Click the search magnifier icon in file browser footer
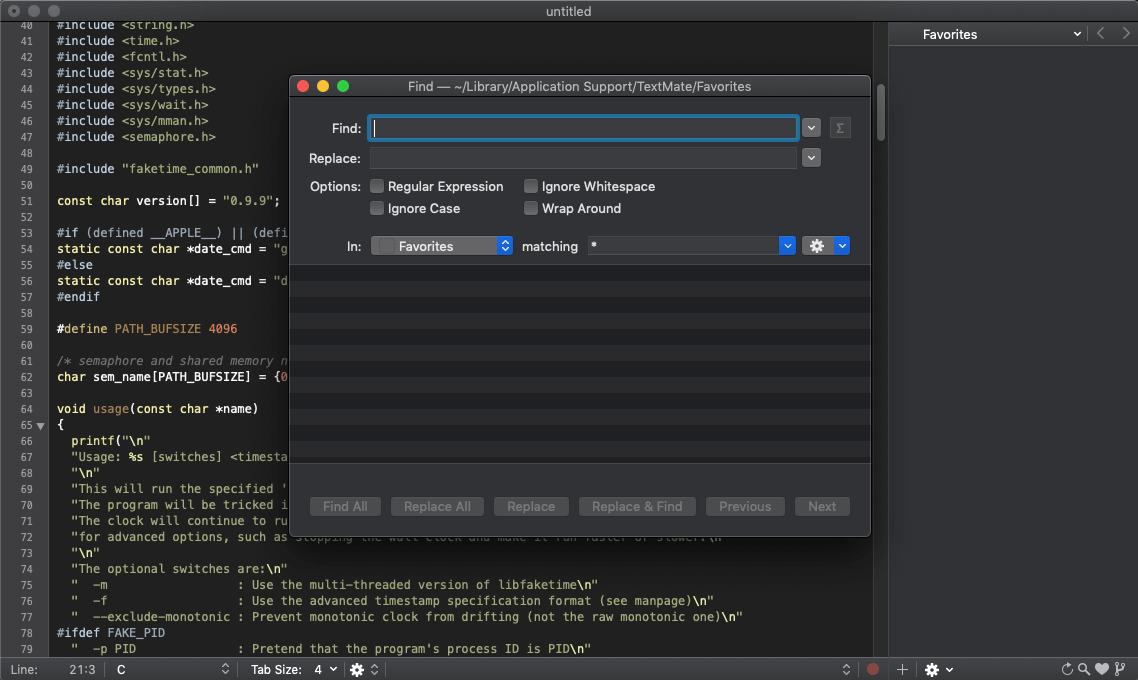 pos(1083,669)
